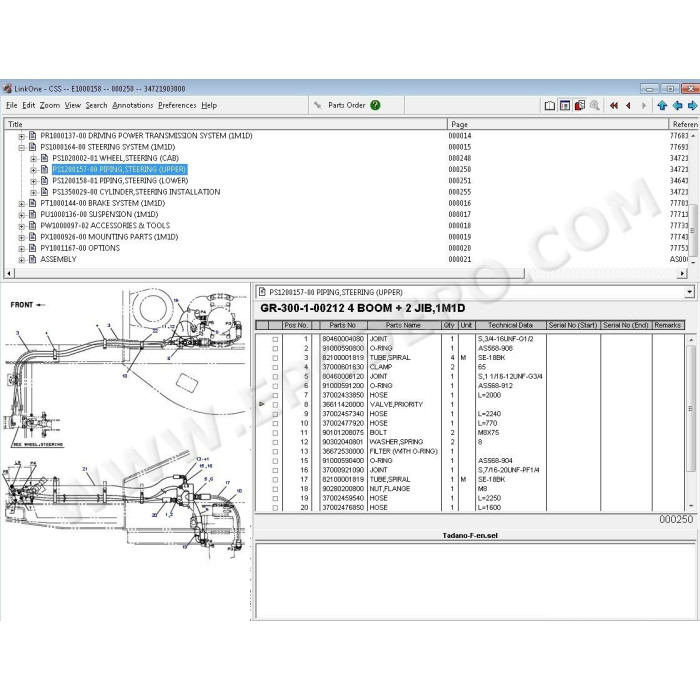Click document icon beside OPTIONS entry
Image resolution: width=700 pixels, height=700 pixels.
32,248
